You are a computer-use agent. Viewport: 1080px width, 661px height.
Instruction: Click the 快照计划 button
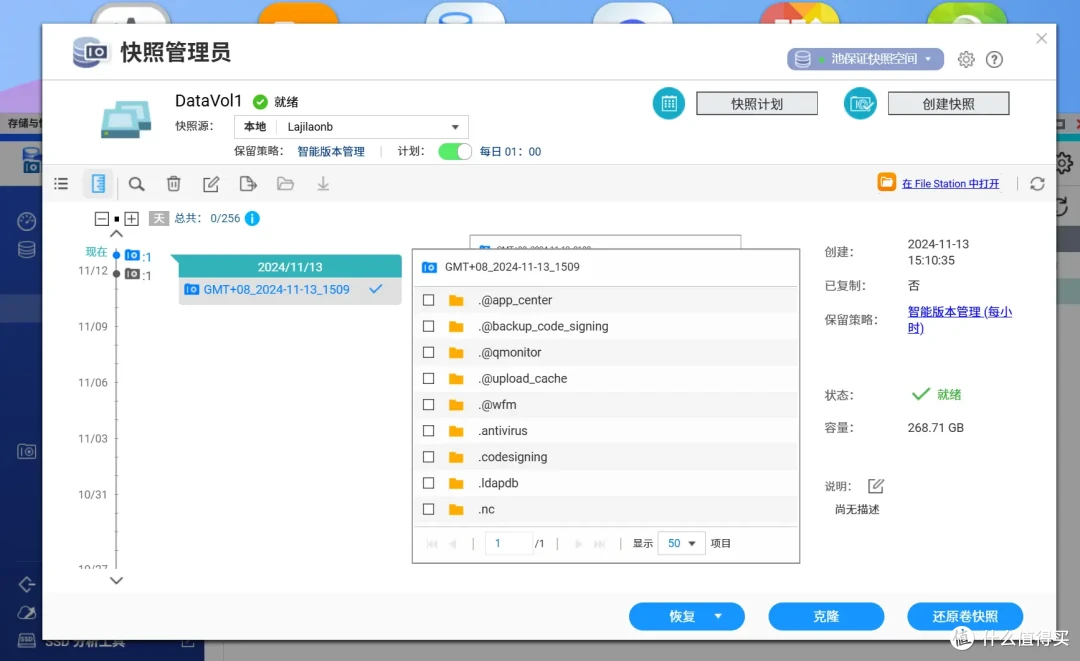pos(757,104)
